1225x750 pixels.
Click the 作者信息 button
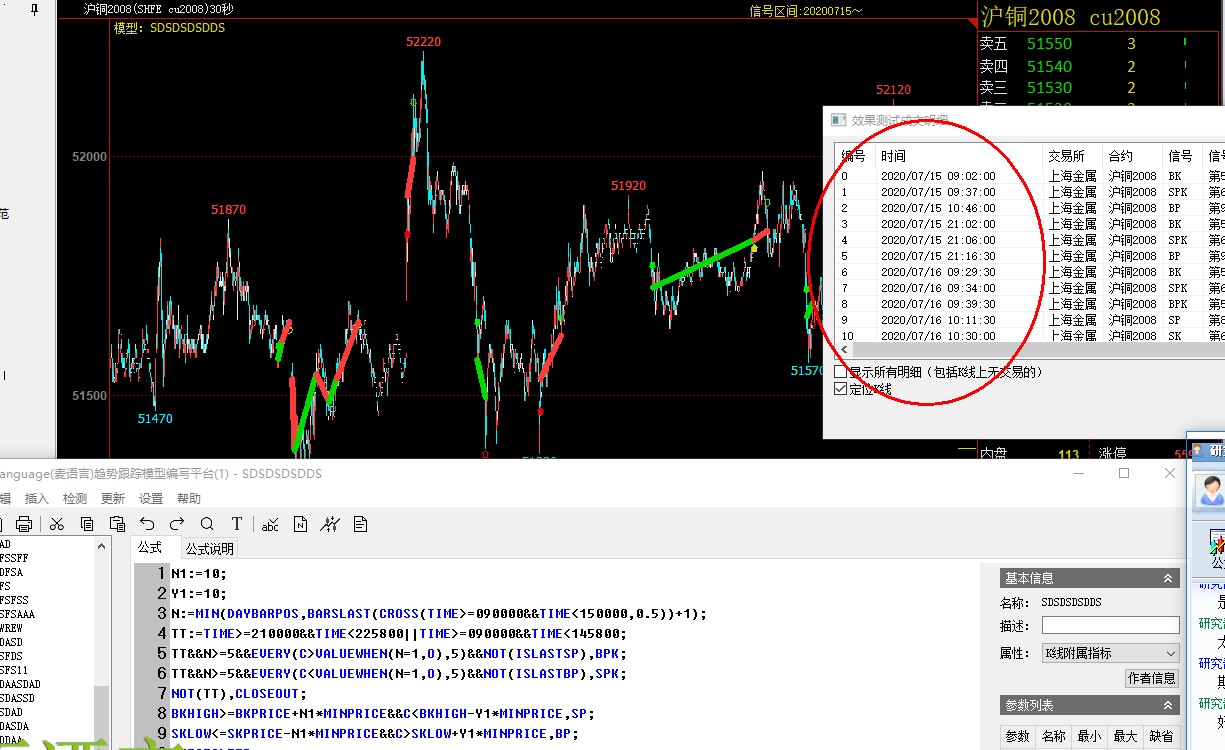[x=1152, y=678]
